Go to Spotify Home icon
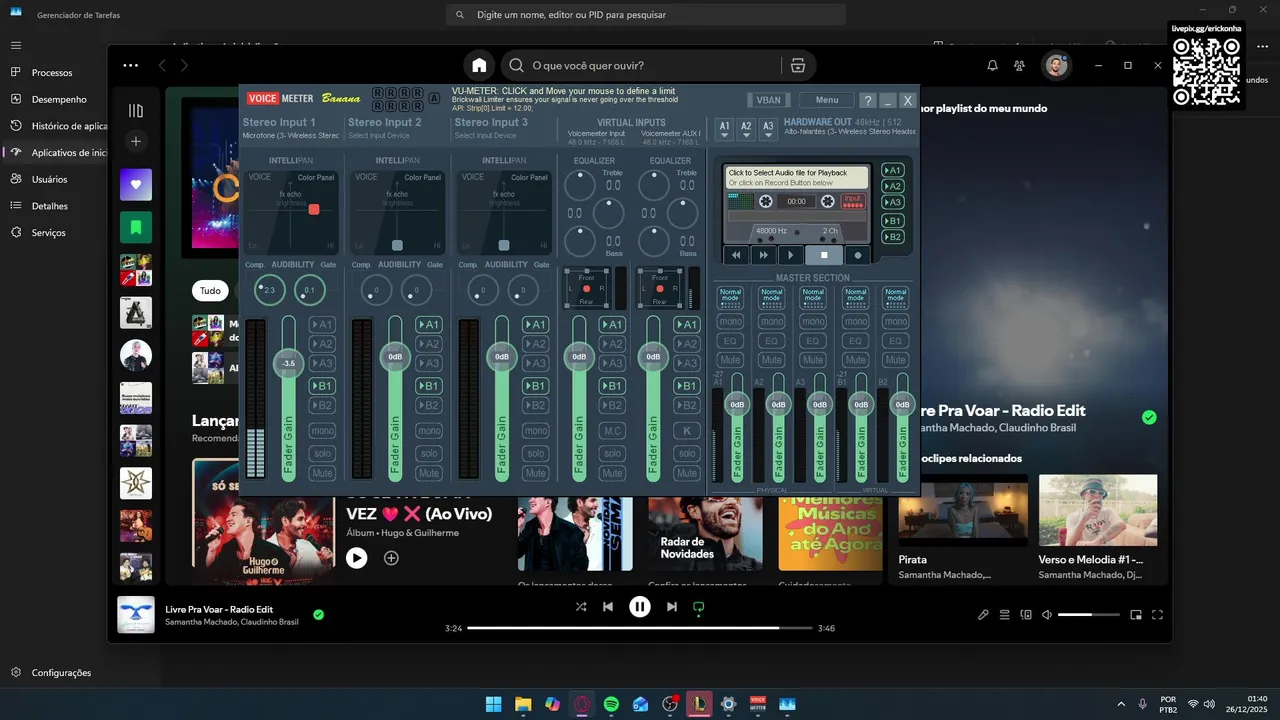The image size is (1280, 720). tap(479, 65)
